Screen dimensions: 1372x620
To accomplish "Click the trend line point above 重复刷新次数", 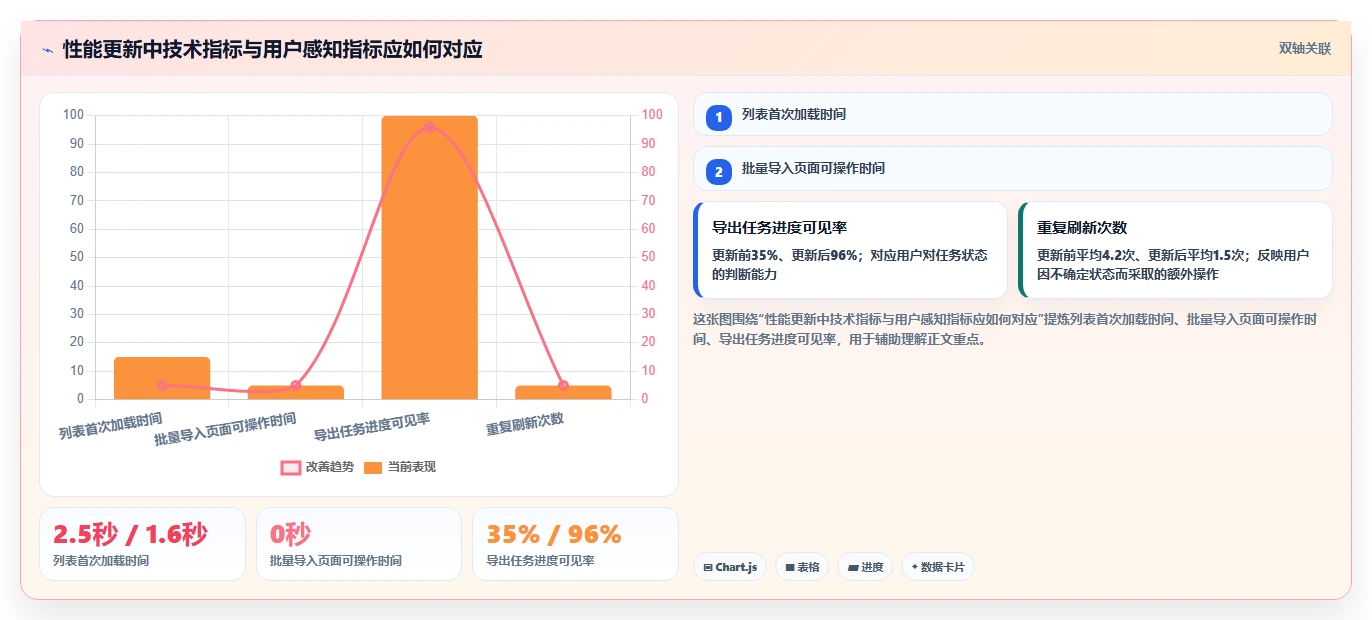I will tap(563, 385).
